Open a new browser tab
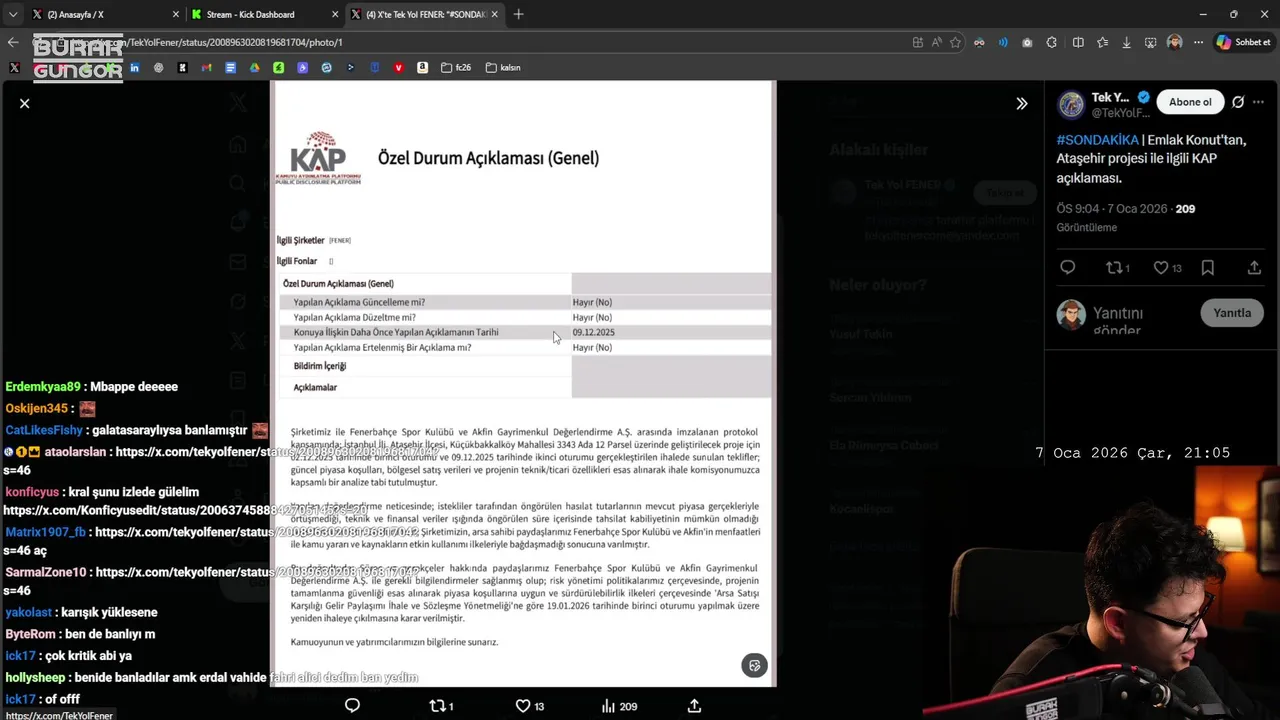 point(518,15)
